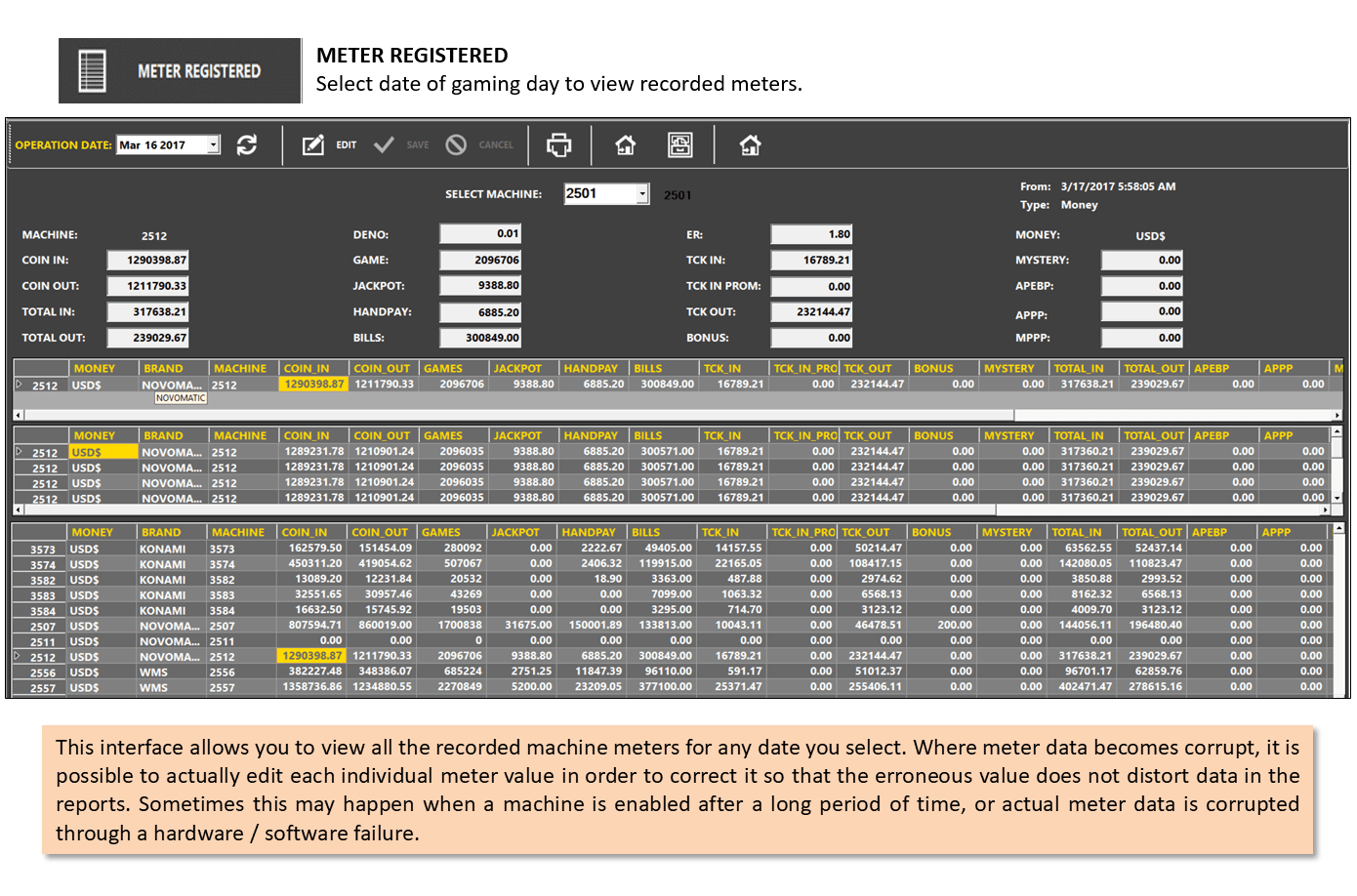This screenshot has width=1357, height=896.
Task: Click the Save checkmark icon
Action: point(384,144)
